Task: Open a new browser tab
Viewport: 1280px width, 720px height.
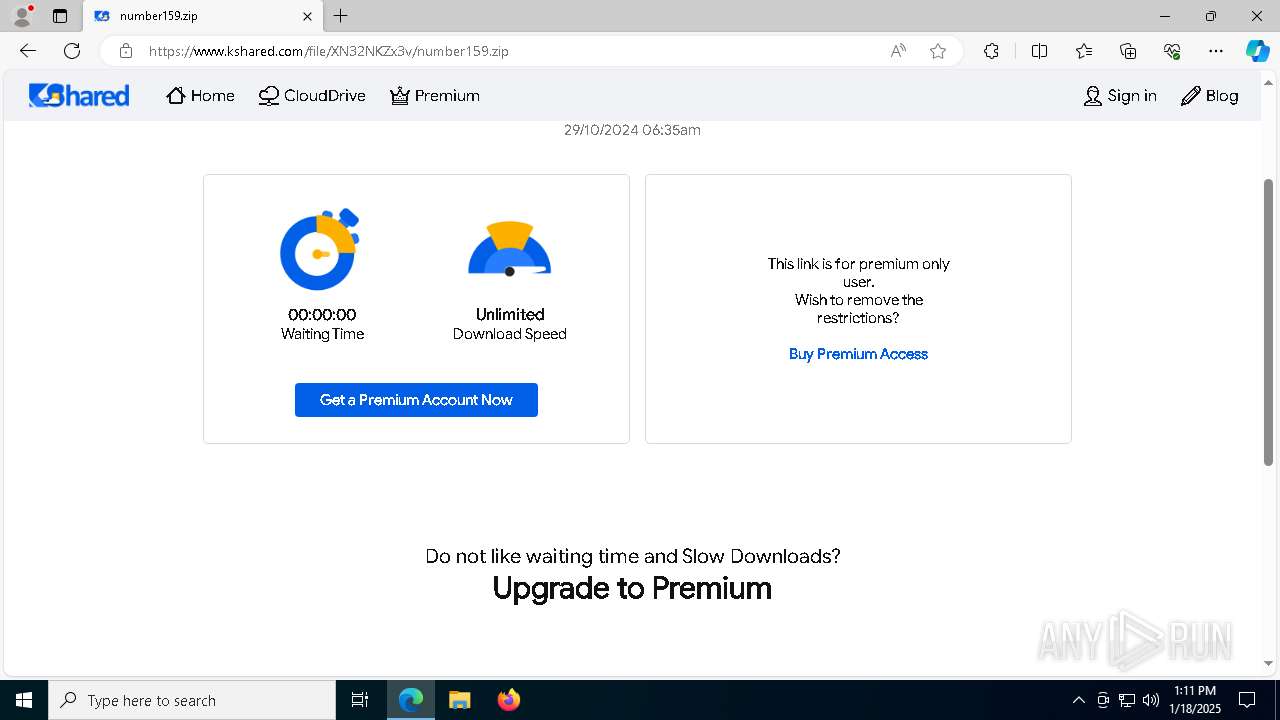Action: pos(341,16)
